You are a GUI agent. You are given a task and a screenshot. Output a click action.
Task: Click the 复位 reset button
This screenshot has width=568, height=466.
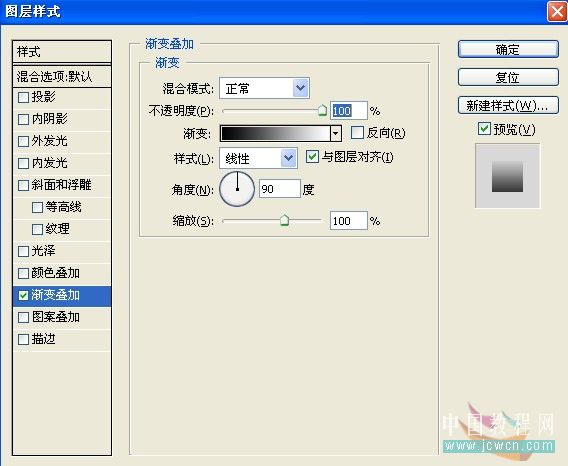[508, 77]
